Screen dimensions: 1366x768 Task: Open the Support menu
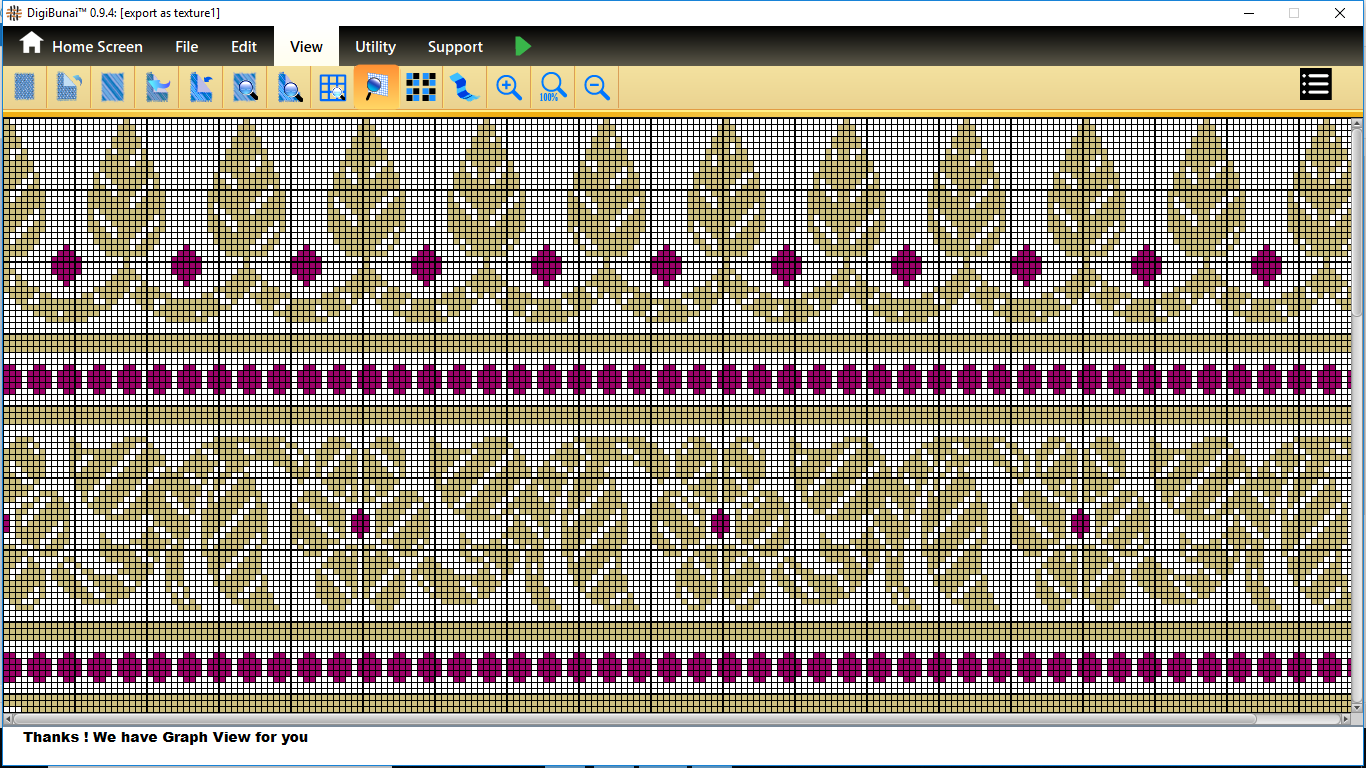(x=455, y=47)
